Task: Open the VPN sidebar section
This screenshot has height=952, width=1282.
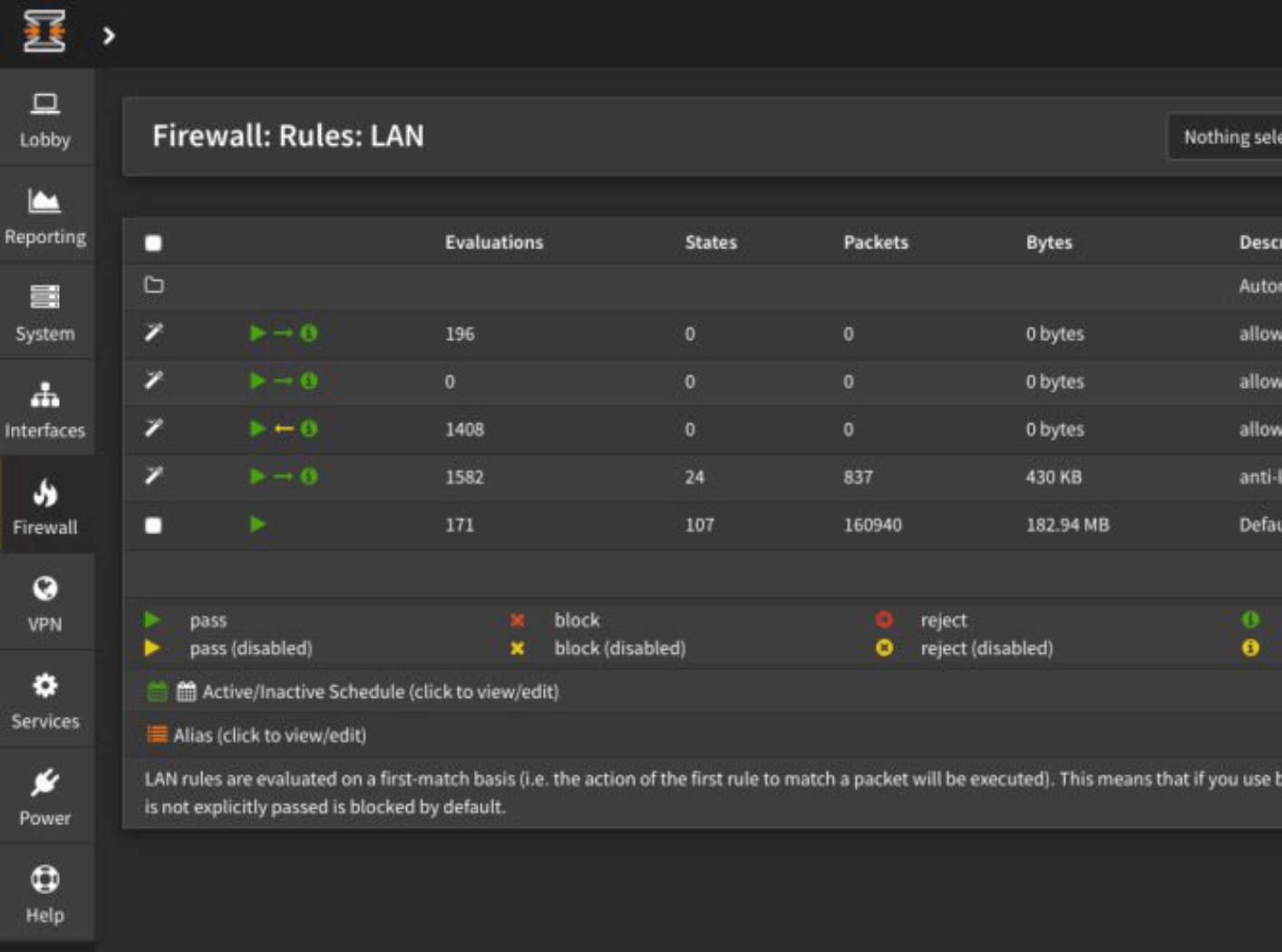Action: (x=45, y=603)
